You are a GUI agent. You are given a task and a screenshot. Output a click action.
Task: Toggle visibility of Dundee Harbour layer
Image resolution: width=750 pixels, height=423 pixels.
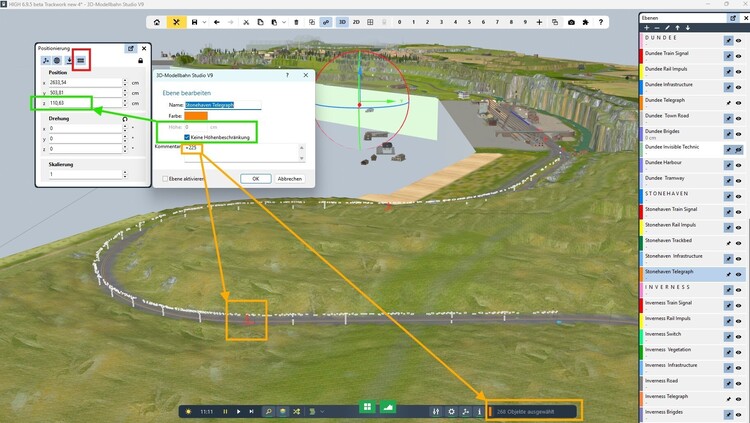pos(738,163)
